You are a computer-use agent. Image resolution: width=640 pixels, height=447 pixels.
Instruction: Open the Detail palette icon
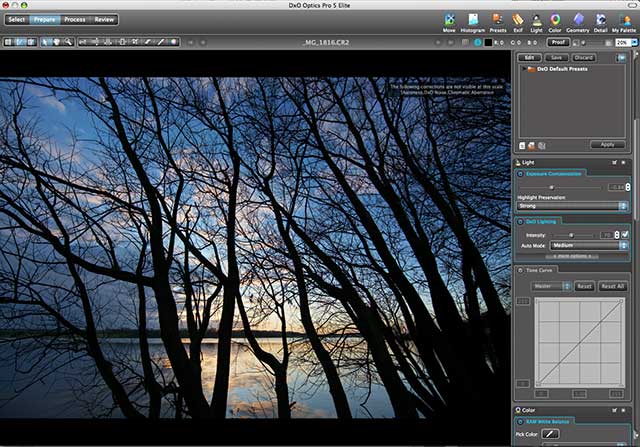(x=600, y=22)
